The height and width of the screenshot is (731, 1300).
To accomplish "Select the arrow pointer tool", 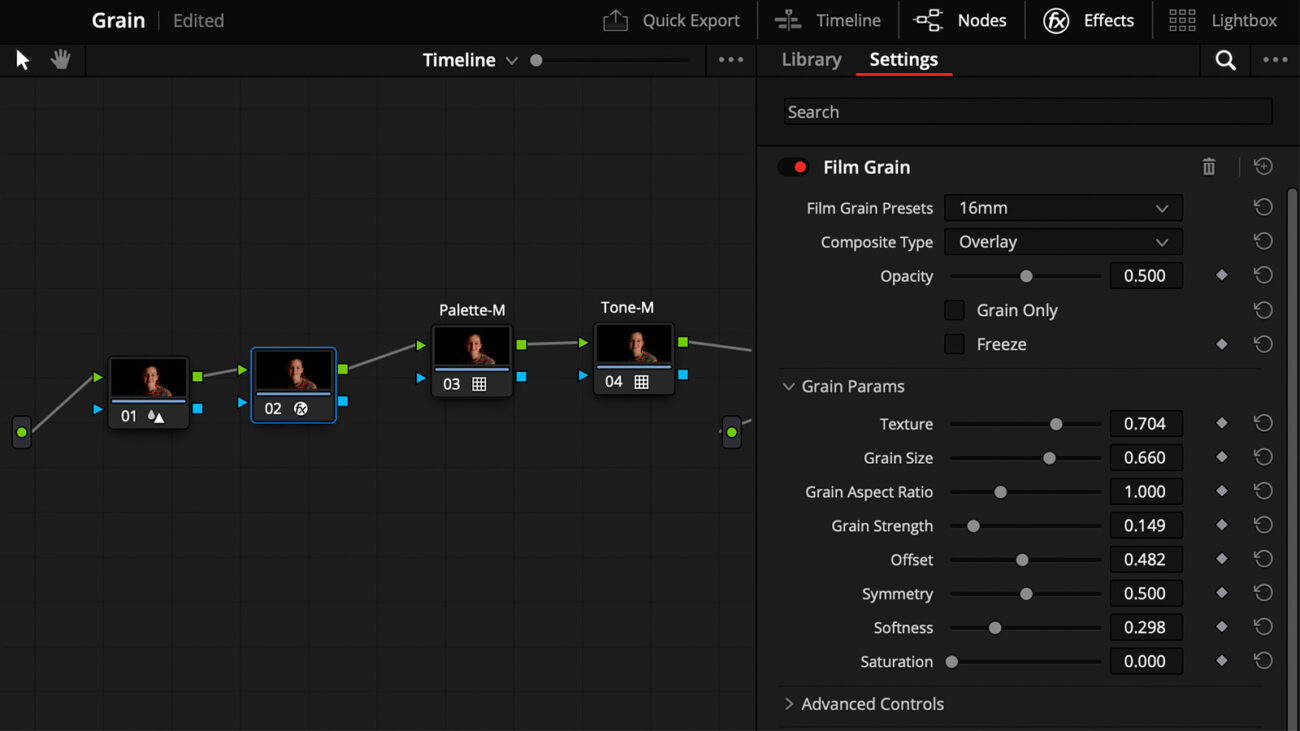I will coord(21,59).
